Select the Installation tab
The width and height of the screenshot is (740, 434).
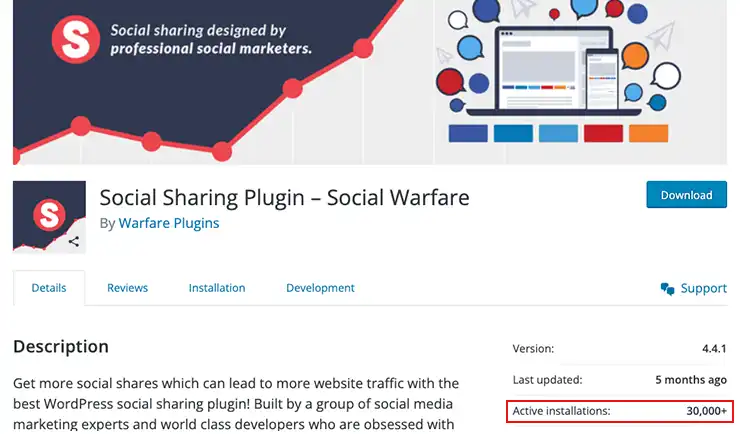pos(217,288)
